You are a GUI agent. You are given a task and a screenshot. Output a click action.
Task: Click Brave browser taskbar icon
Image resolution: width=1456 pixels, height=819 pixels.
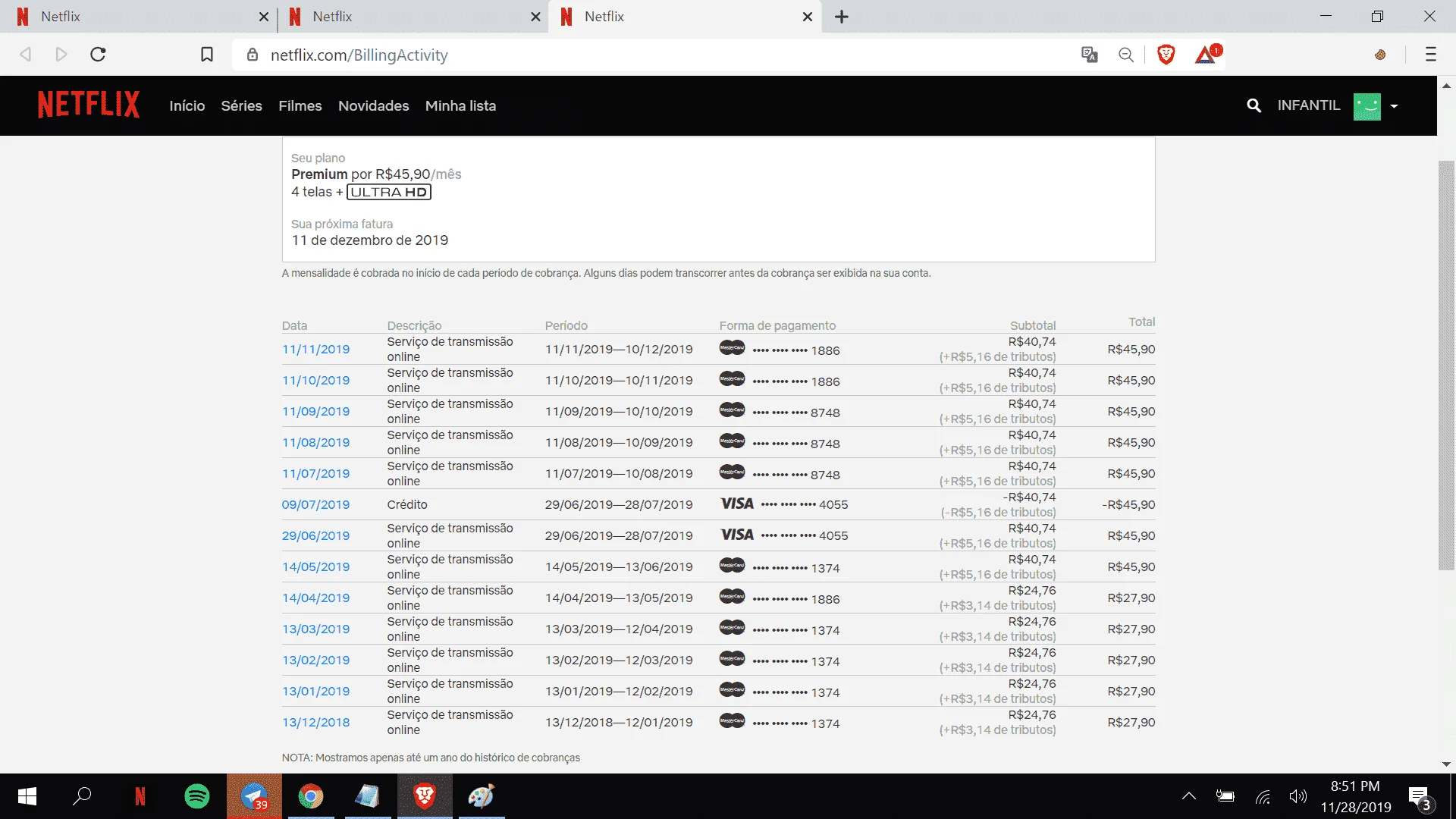click(425, 796)
